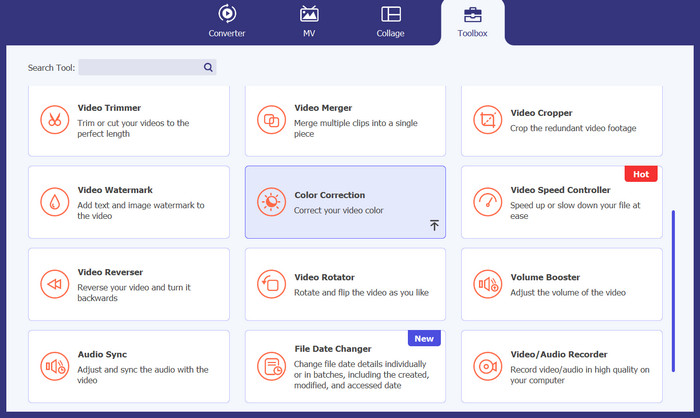Click the Video Rotator icon
Viewport: 700px width, 418px height.
pos(270,284)
